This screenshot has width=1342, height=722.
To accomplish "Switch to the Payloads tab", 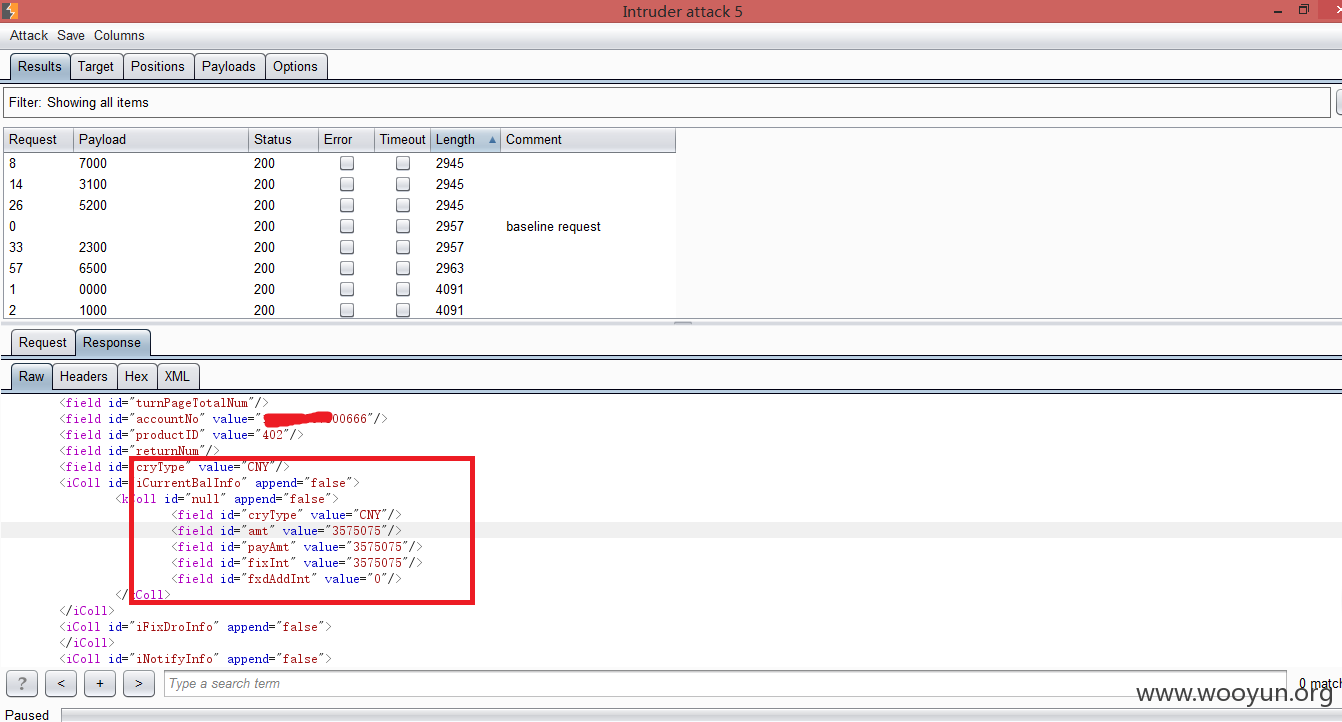I will 229,67.
